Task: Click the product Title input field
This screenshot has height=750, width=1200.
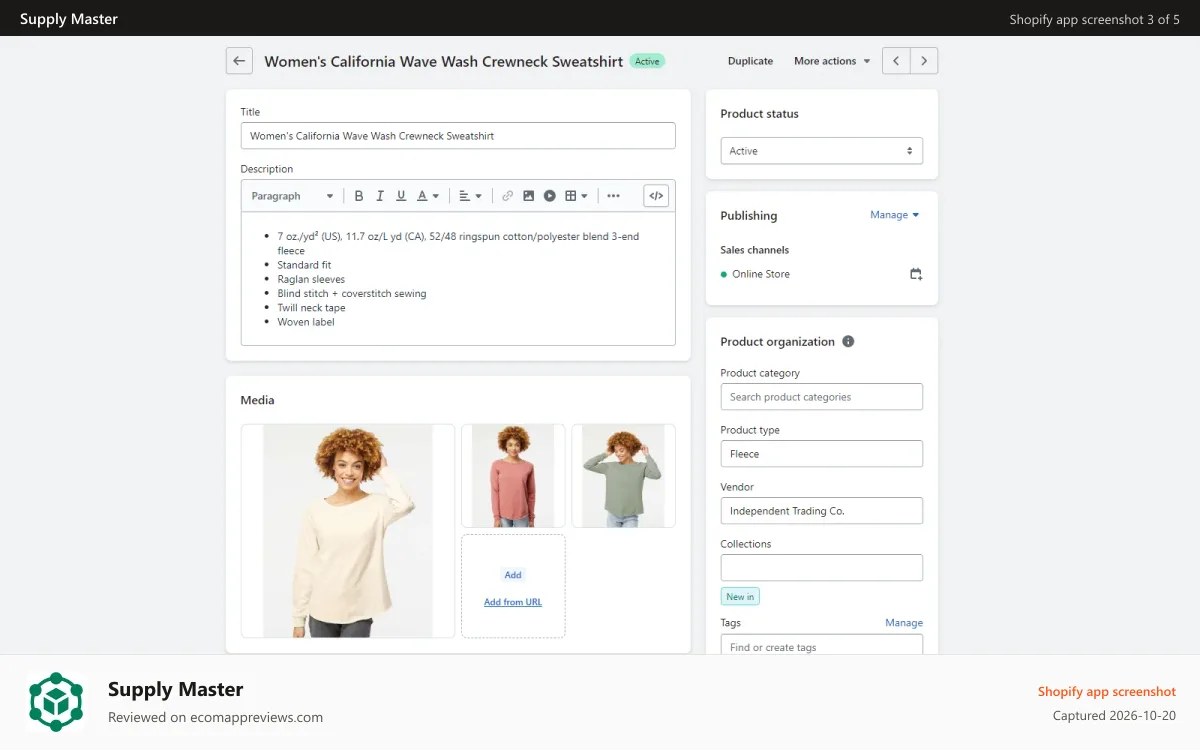Action: (458, 136)
